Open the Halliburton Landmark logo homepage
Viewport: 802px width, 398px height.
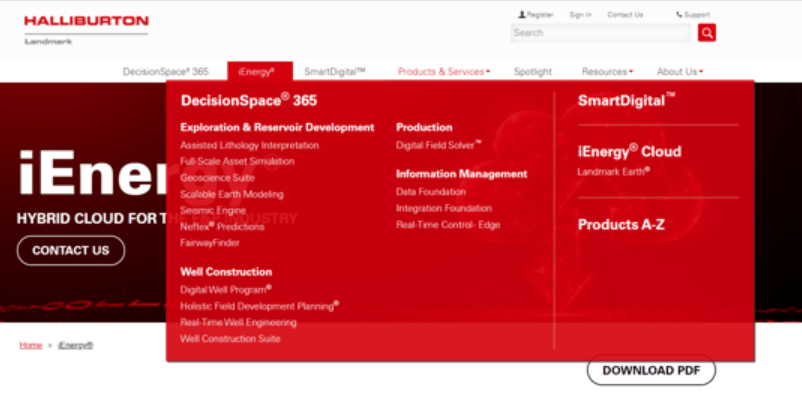pos(86,30)
